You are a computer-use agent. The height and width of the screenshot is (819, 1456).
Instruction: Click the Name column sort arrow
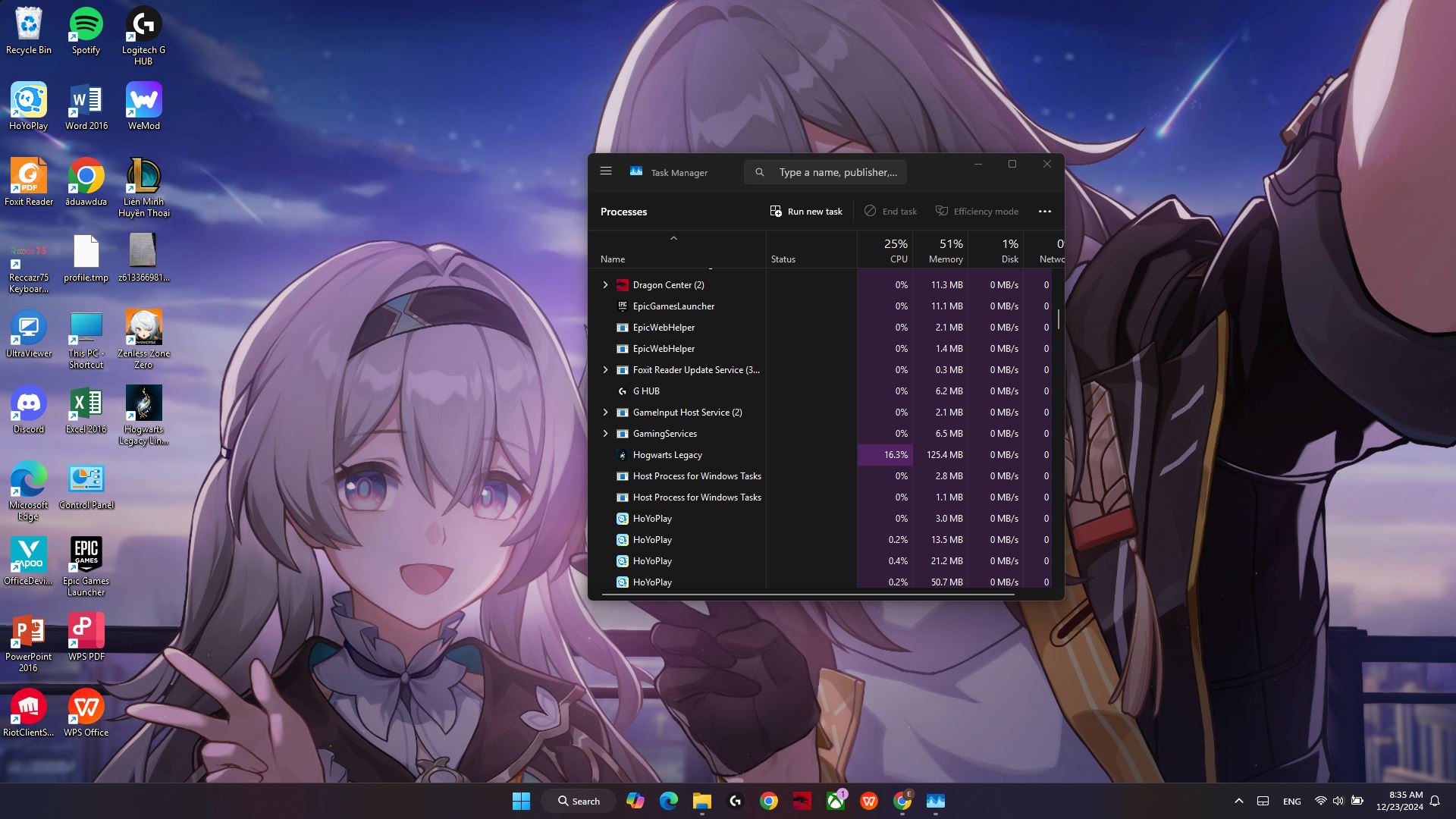click(673, 237)
